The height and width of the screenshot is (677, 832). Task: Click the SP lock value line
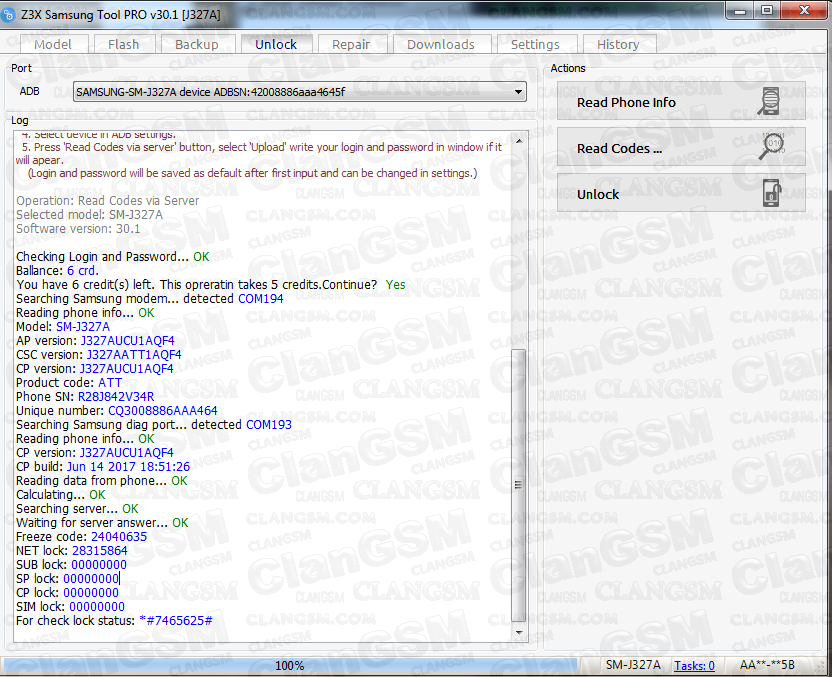[67, 578]
